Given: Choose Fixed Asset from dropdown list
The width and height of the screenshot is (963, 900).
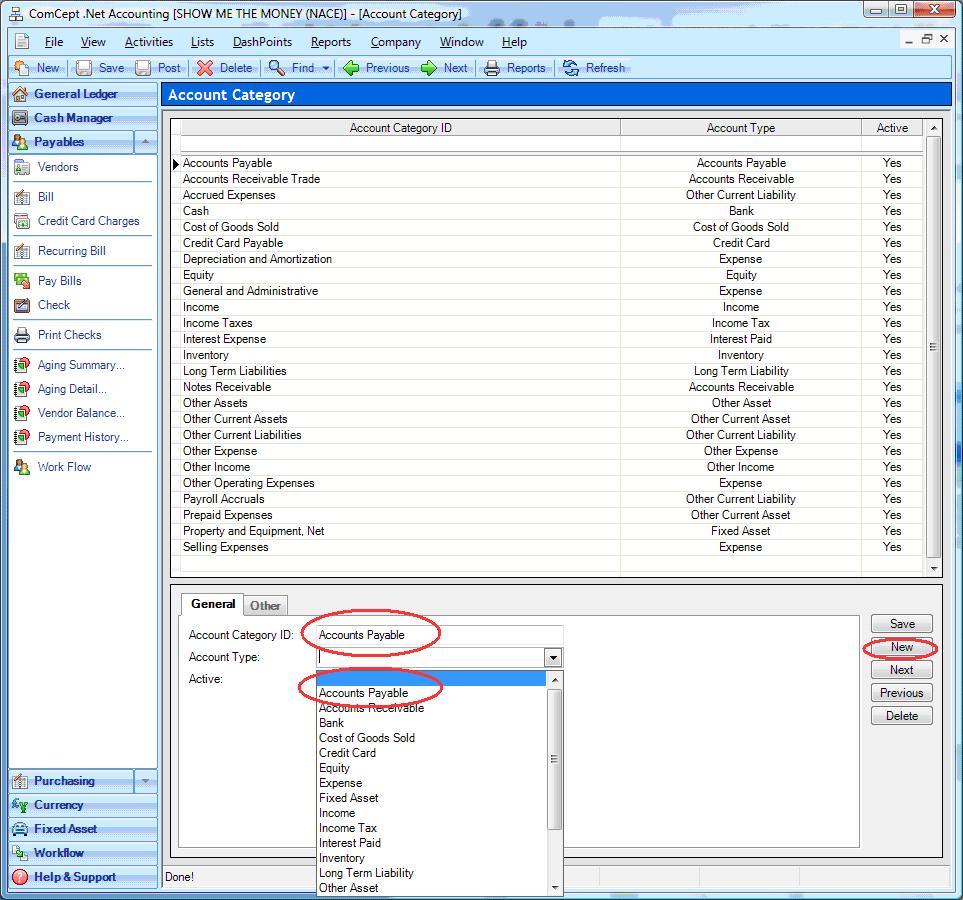Looking at the screenshot, I should click(348, 798).
